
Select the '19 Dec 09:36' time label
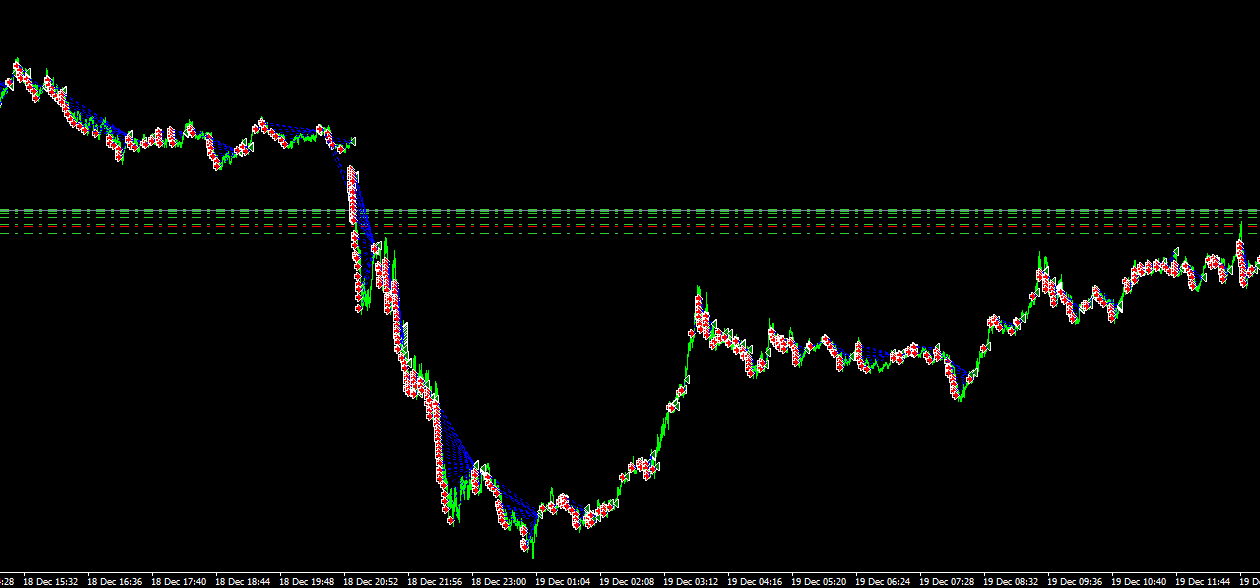tap(1075, 581)
